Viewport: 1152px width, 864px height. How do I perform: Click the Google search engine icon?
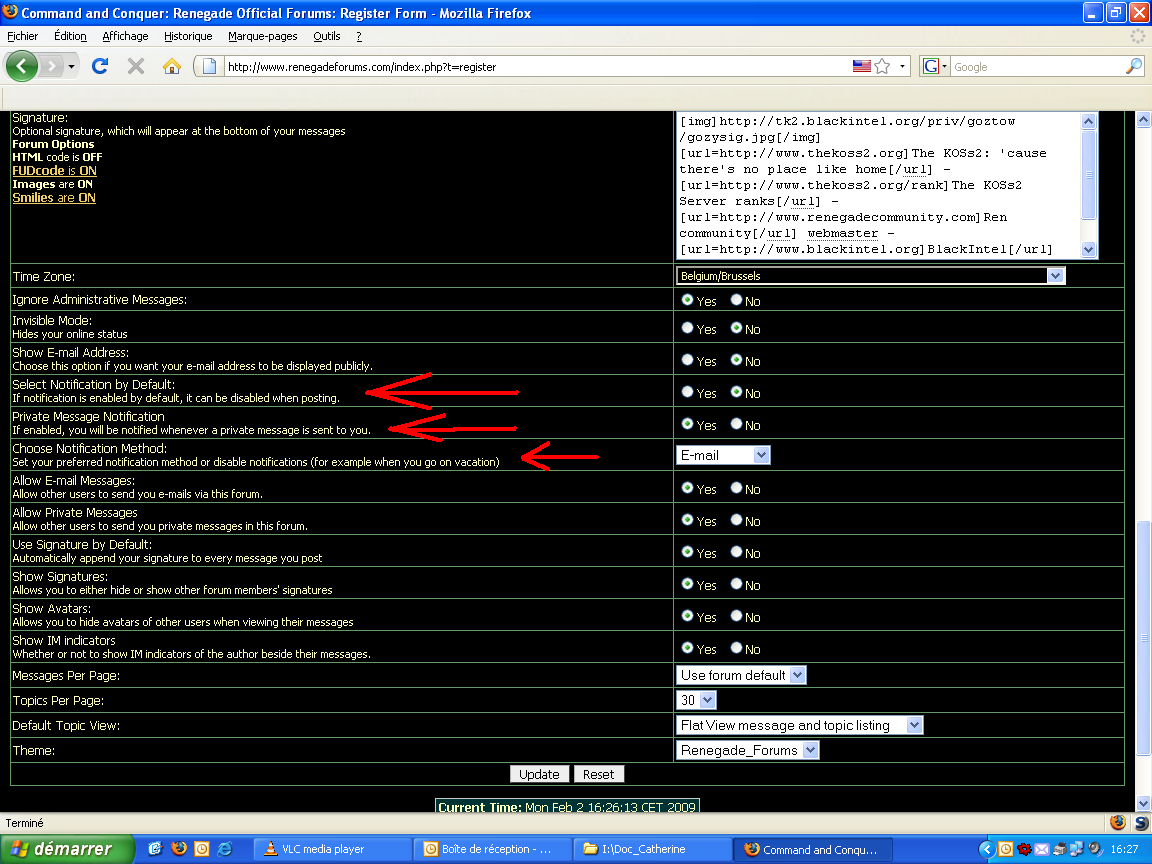[x=930, y=66]
